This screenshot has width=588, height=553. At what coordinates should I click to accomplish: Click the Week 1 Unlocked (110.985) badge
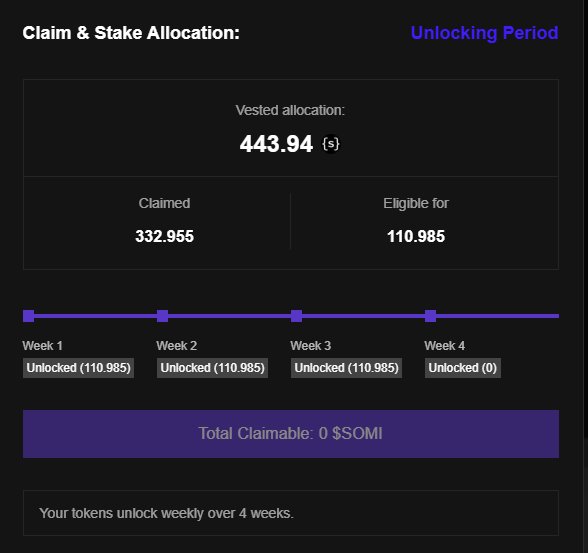tap(78, 368)
